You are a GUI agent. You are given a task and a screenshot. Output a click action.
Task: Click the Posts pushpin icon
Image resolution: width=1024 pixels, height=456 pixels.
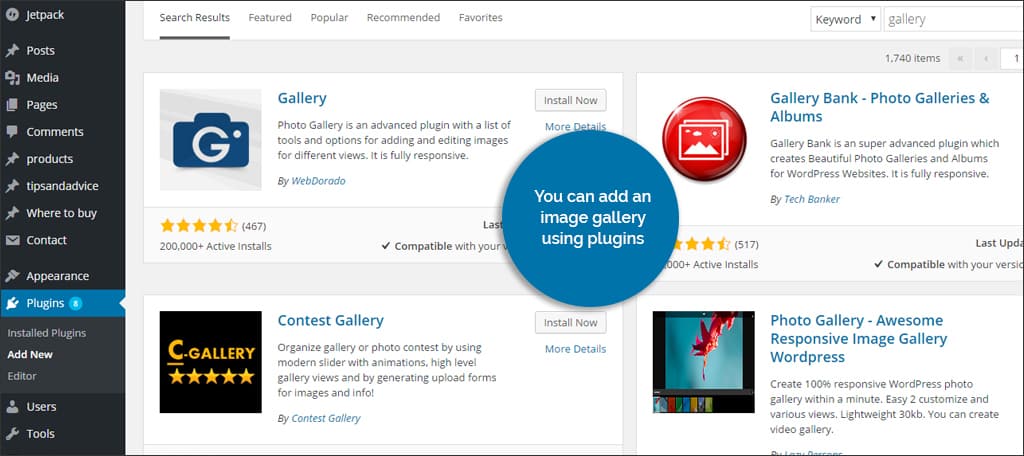(x=12, y=51)
